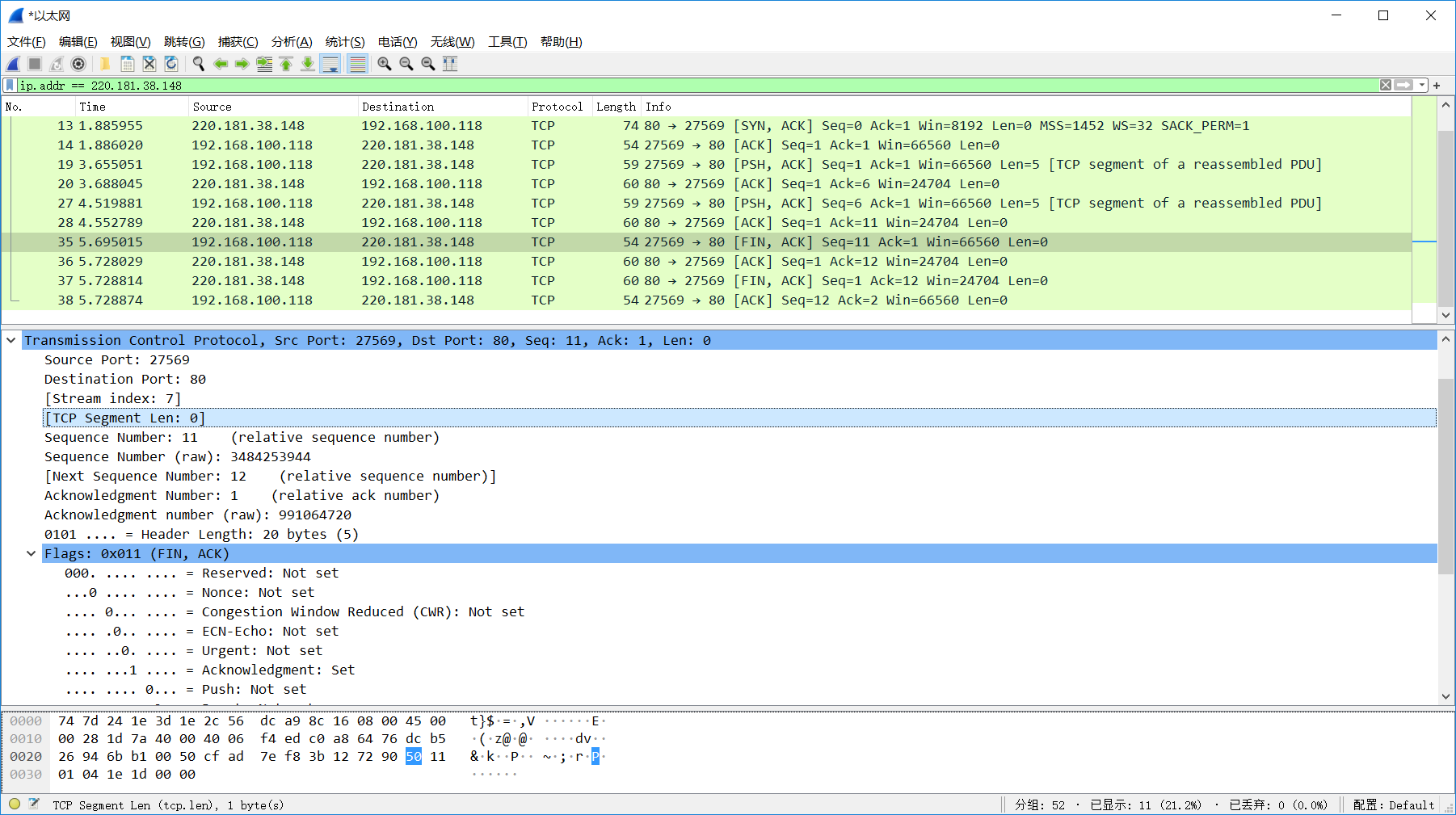Sort packets by the Info column
Screen dimensions: 1456x815
click(1026, 107)
